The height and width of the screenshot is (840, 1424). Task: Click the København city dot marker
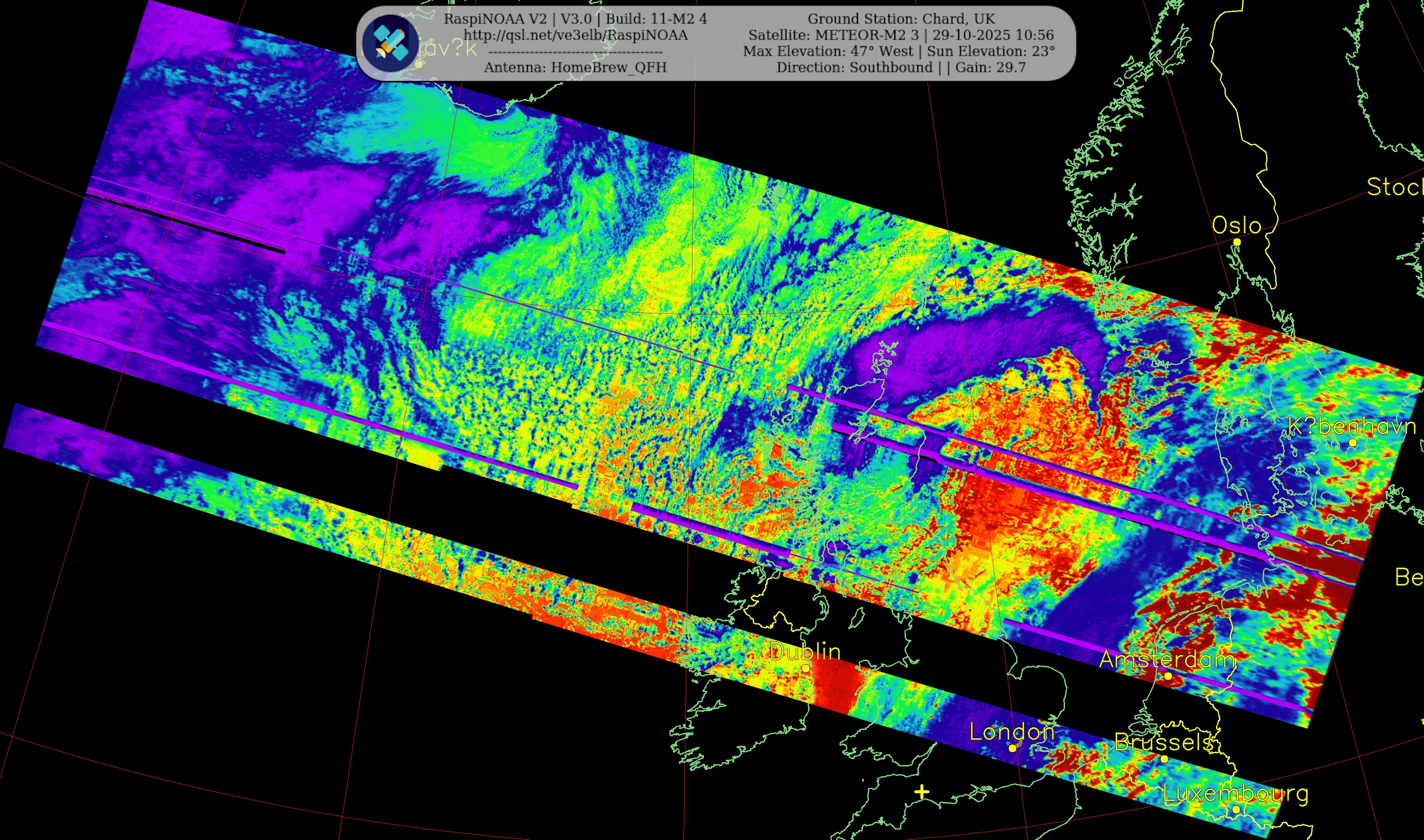coord(1353,443)
